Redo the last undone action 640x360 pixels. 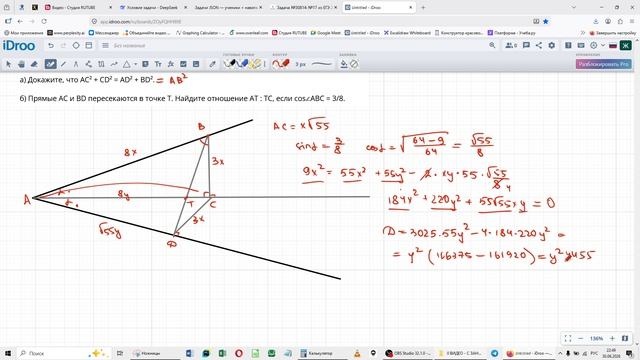(63, 46)
